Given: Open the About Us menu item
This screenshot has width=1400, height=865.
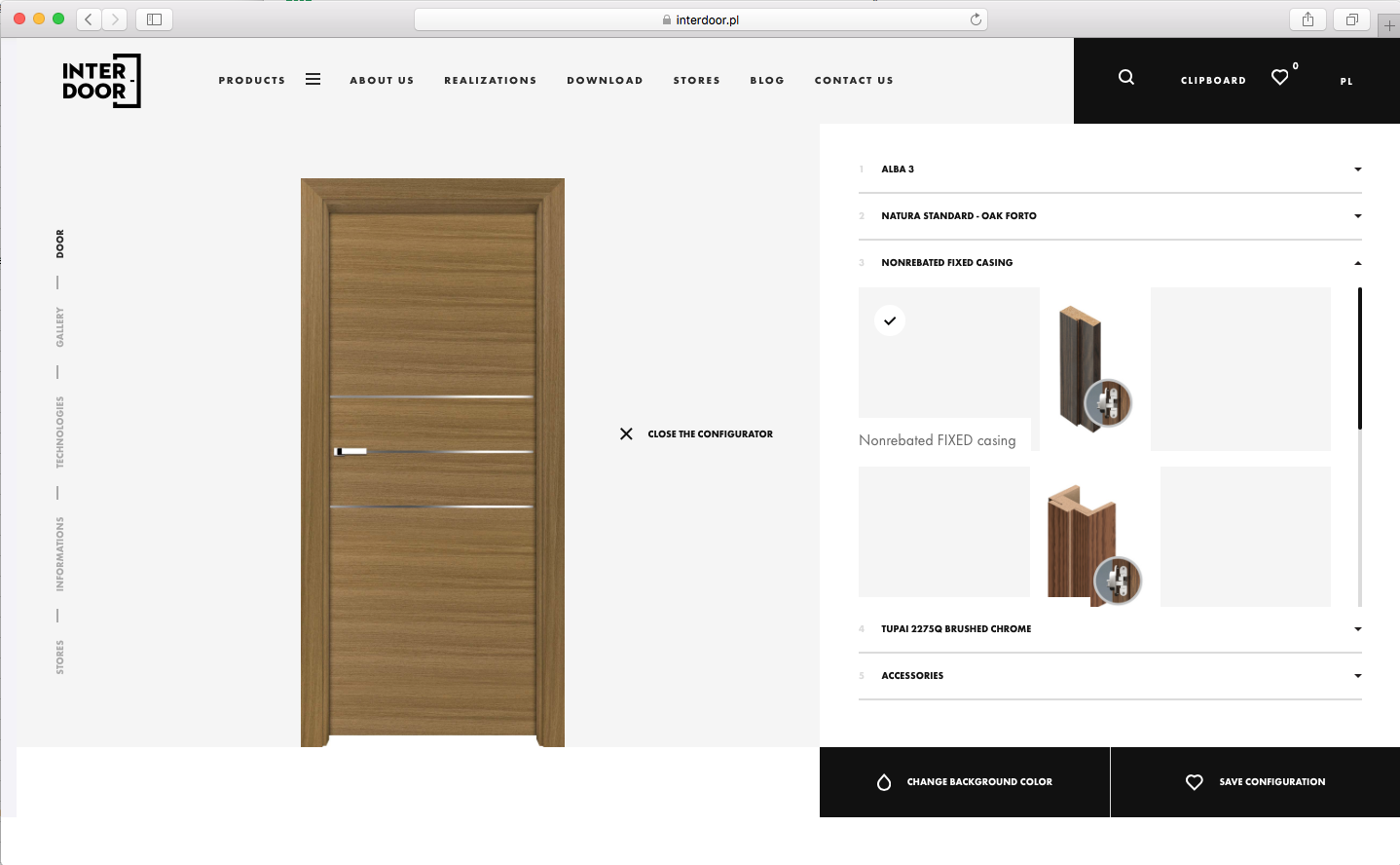Looking at the screenshot, I should click(x=382, y=81).
